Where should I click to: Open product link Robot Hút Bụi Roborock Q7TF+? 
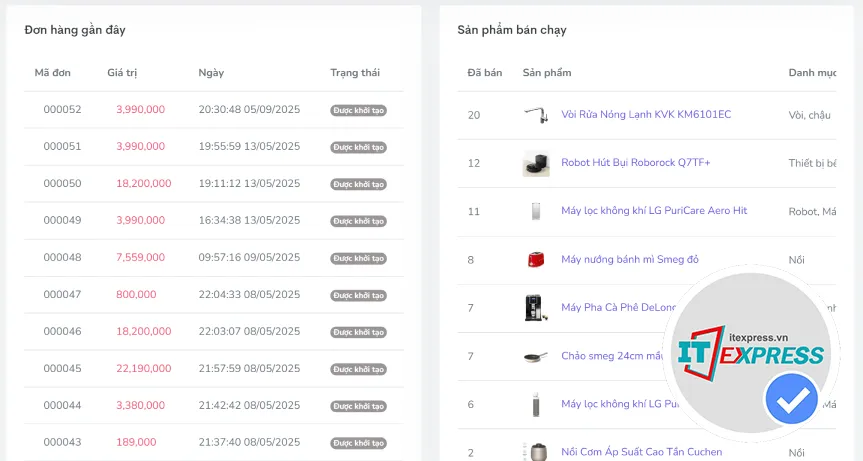click(636, 163)
